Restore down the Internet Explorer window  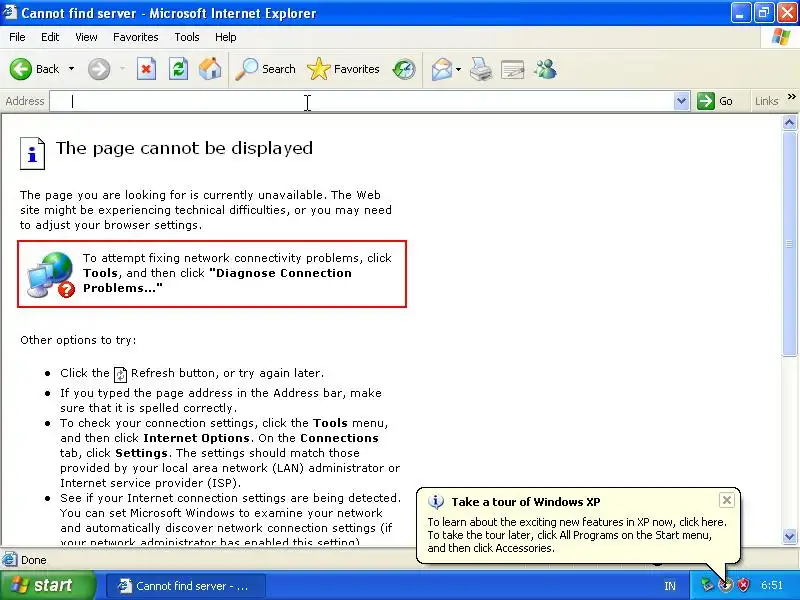[x=764, y=13]
